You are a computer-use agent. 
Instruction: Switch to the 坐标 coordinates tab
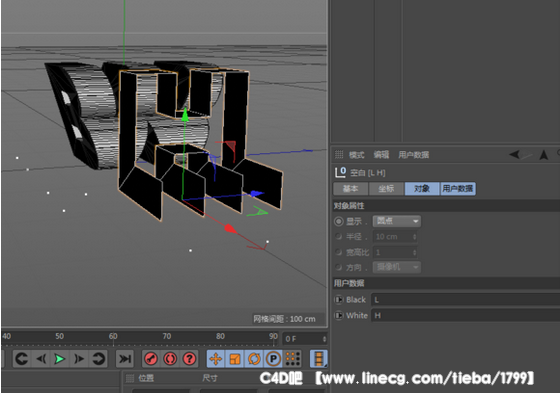tap(386, 189)
